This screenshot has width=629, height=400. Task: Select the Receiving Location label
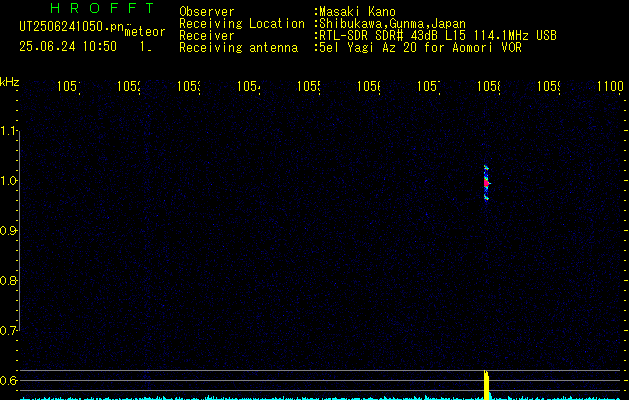[x=242, y=24]
